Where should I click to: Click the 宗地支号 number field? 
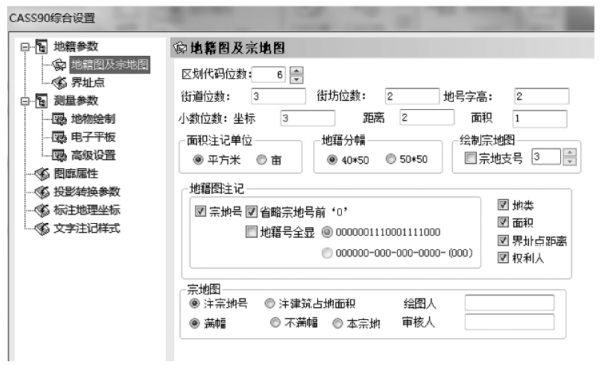coord(546,157)
